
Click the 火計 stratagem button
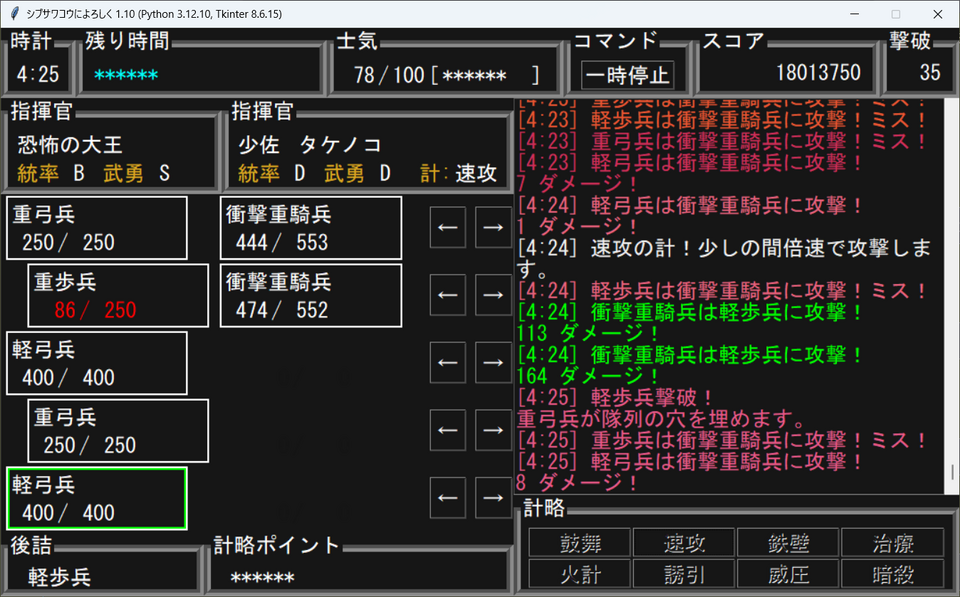(x=580, y=573)
